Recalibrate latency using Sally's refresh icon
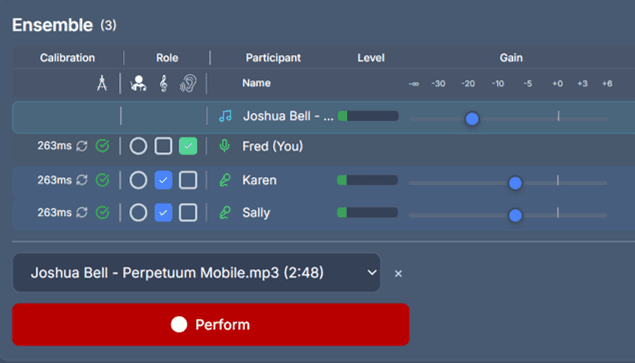Viewport: 635px width, 363px height. 82,212
